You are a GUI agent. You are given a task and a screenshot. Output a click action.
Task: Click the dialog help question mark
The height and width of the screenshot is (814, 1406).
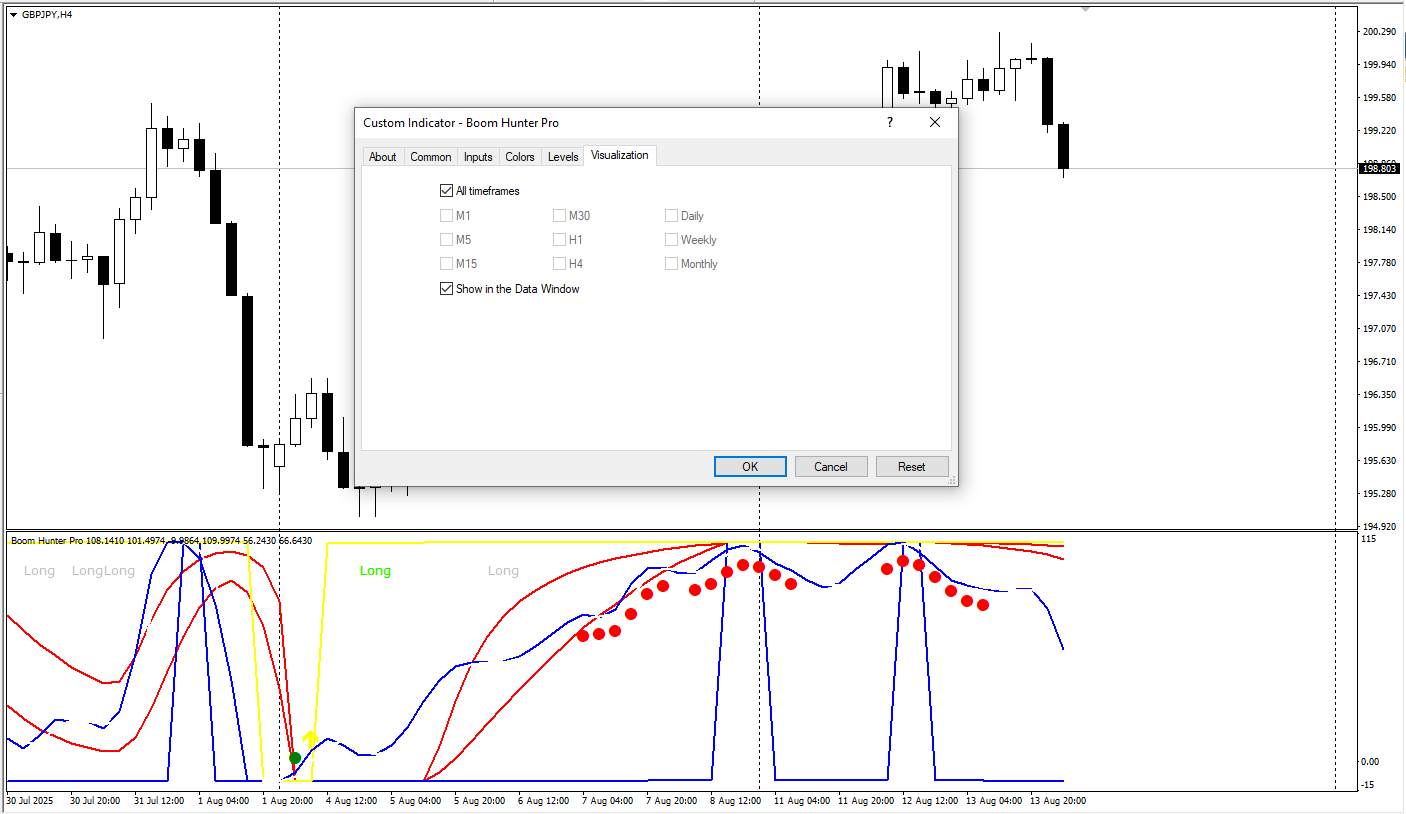pos(890,123)
